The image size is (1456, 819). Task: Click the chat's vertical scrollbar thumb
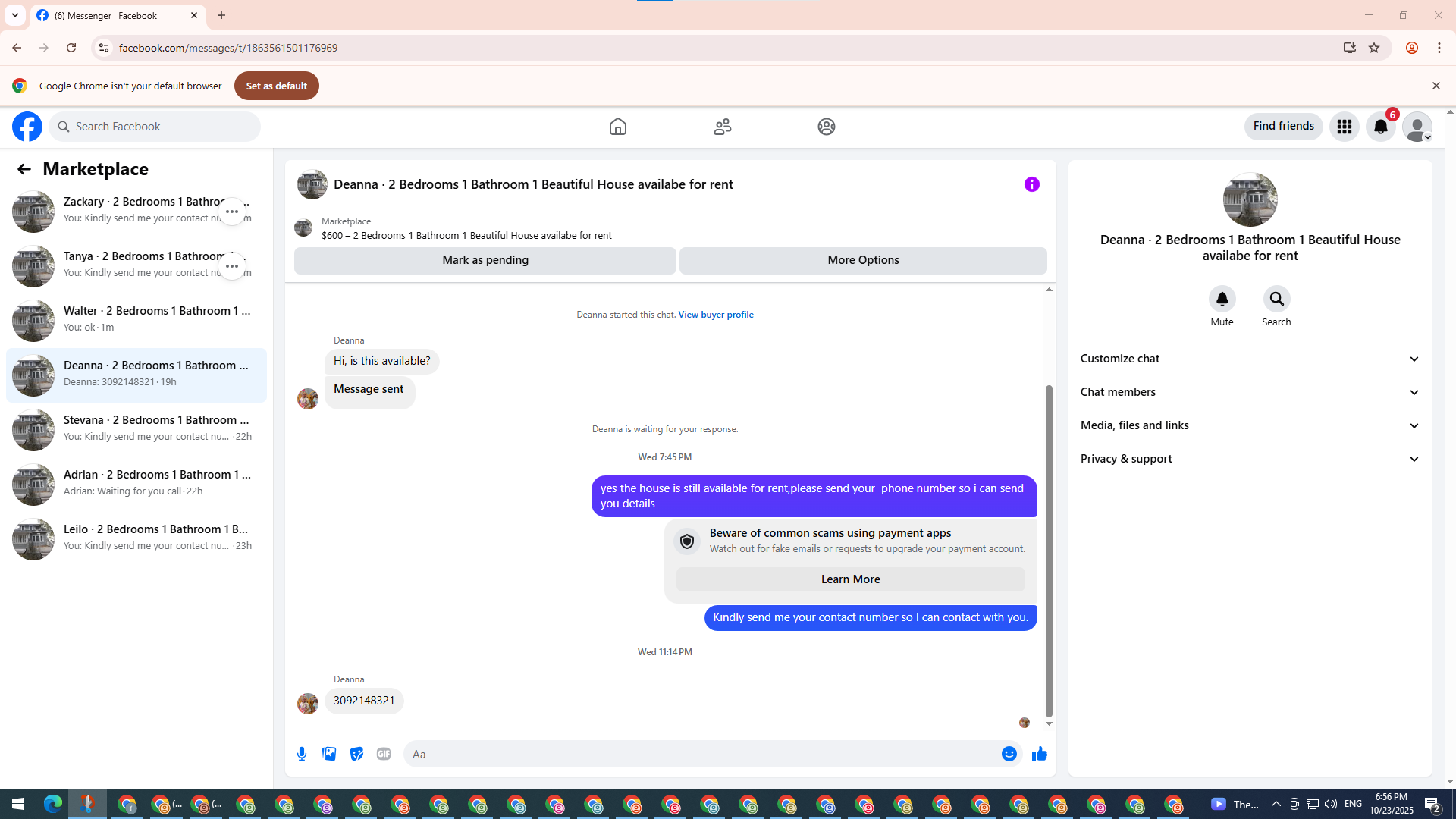coord(1049,550)
